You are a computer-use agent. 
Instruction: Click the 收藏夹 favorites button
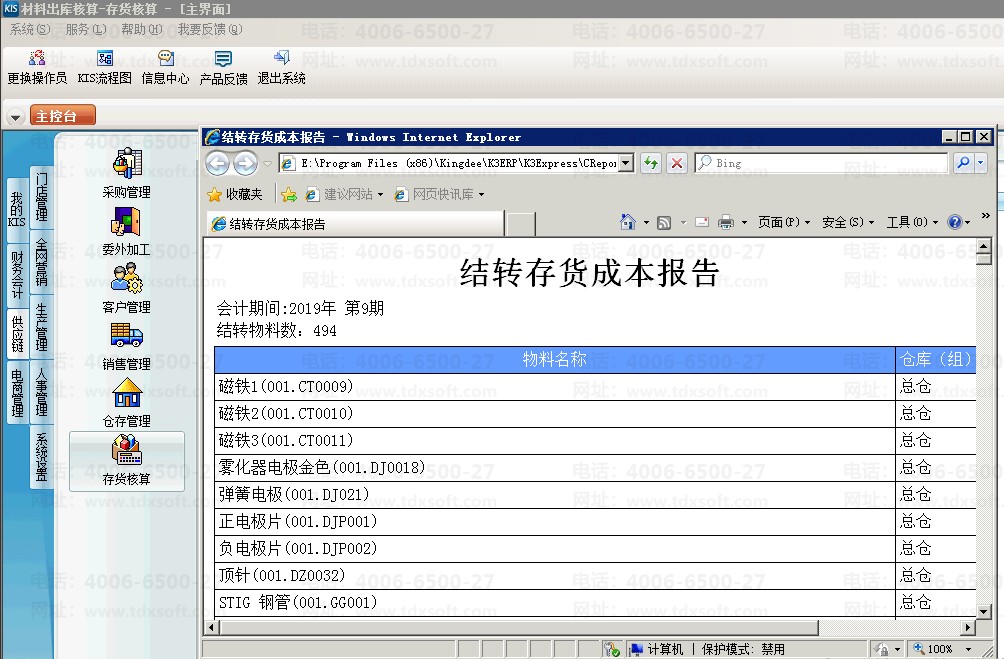(x=235, y=194)
